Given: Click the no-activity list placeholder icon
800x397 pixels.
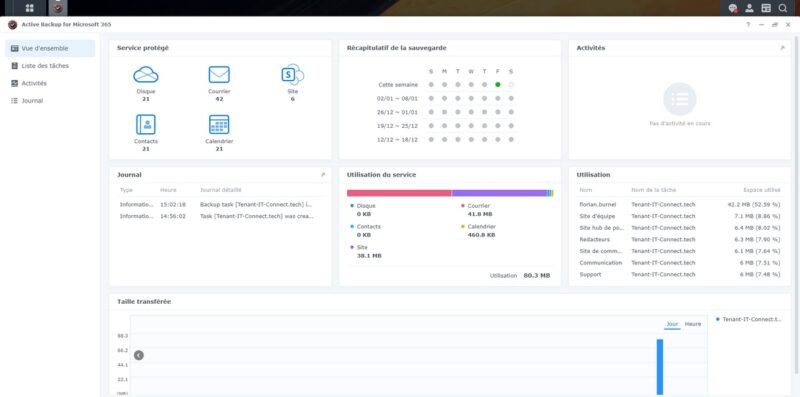Looking at the screenshot, I should tap(680, 99).
